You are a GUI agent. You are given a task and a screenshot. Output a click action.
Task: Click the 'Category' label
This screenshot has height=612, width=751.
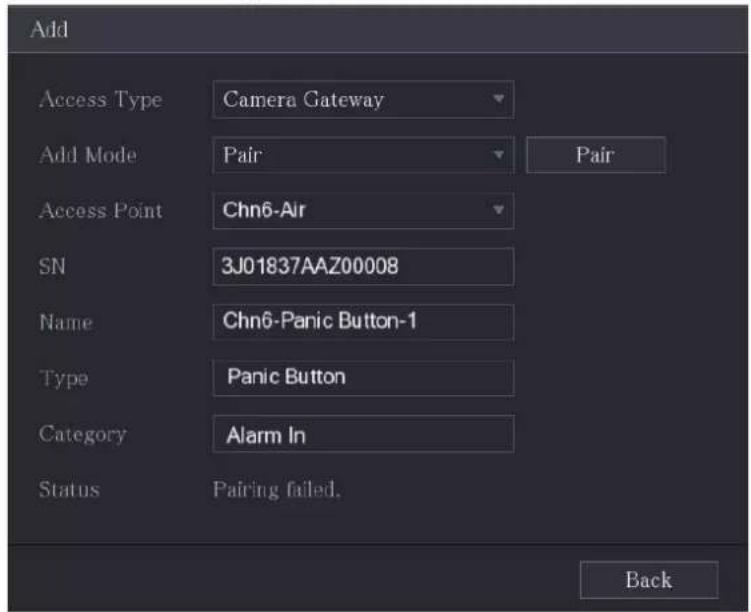point(83,434)
